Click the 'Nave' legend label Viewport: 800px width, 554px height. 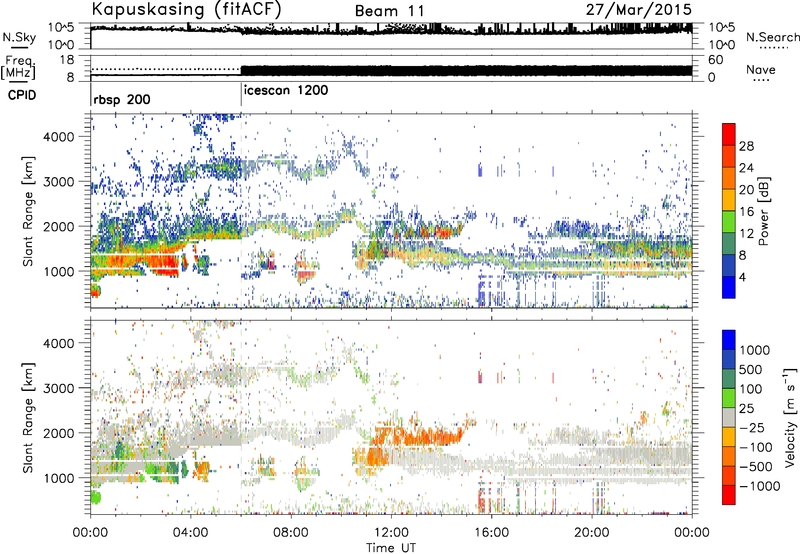click(761, 70)
